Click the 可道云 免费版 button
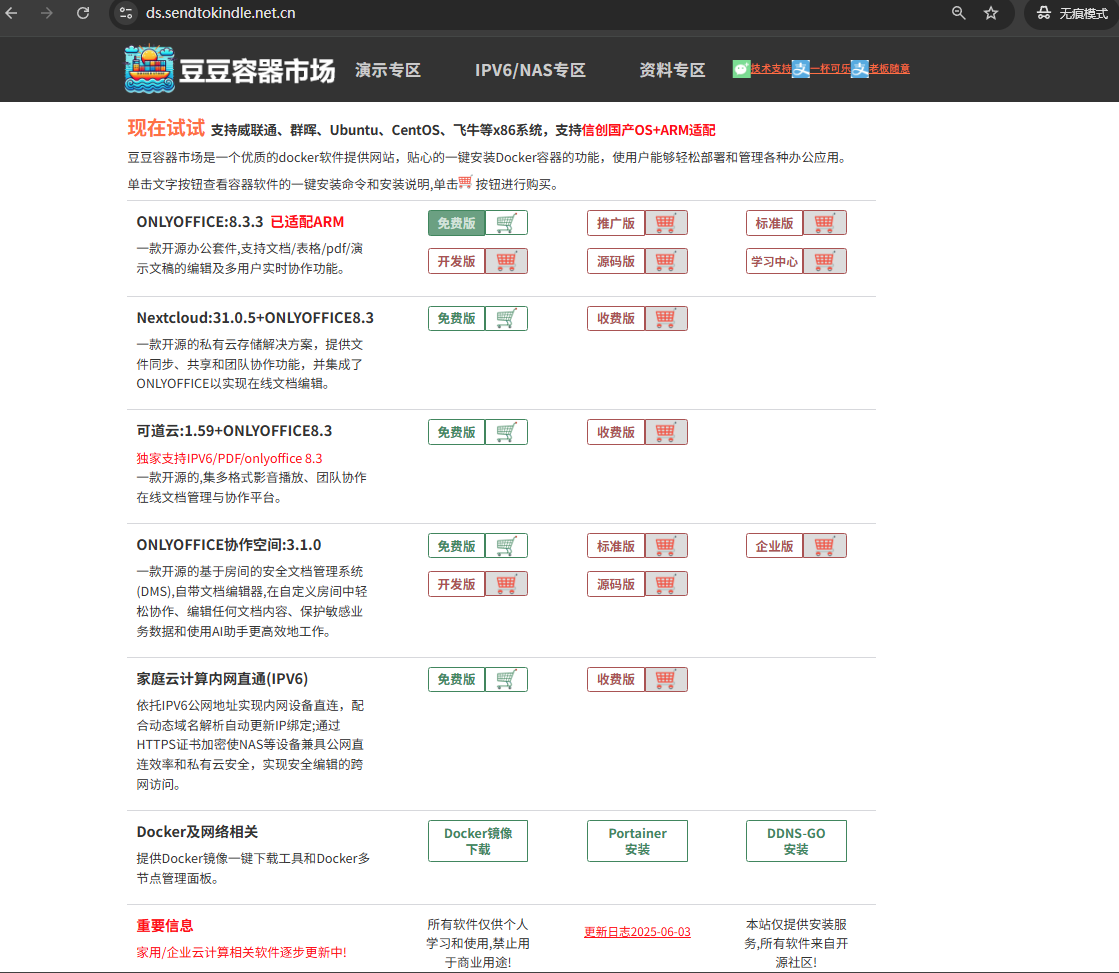1119x973 pixels. click(x=457, y=432)
